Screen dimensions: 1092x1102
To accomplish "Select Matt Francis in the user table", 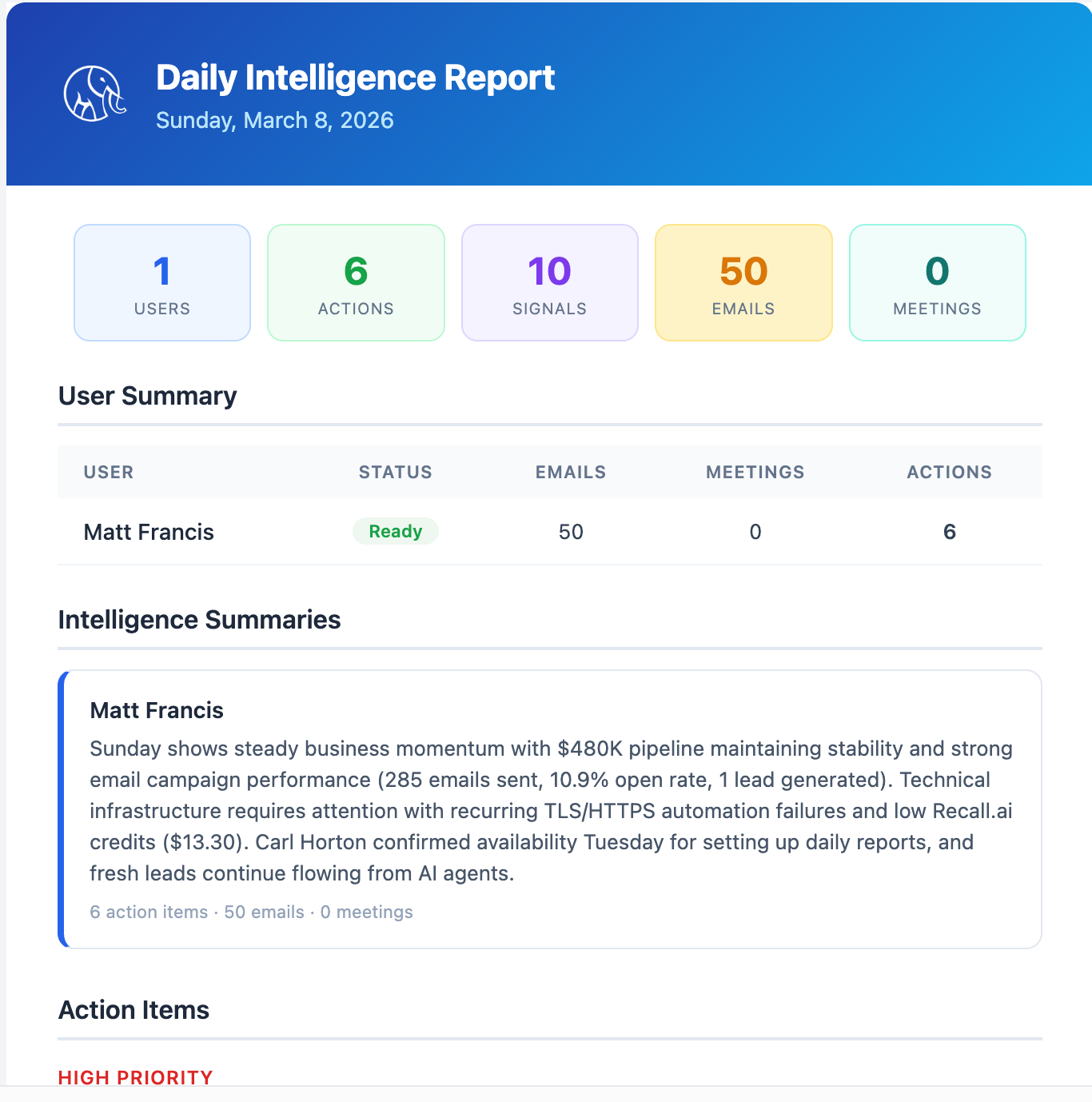I will [x=149, y=532].
